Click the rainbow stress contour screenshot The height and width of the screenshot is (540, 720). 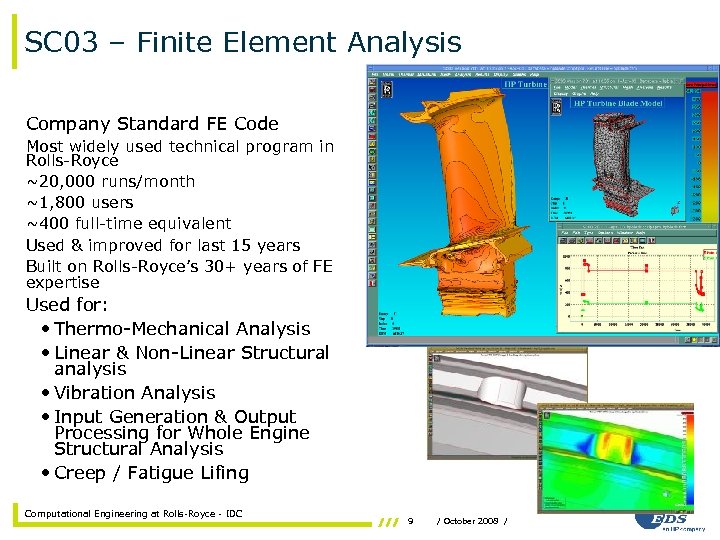[615, 459]
